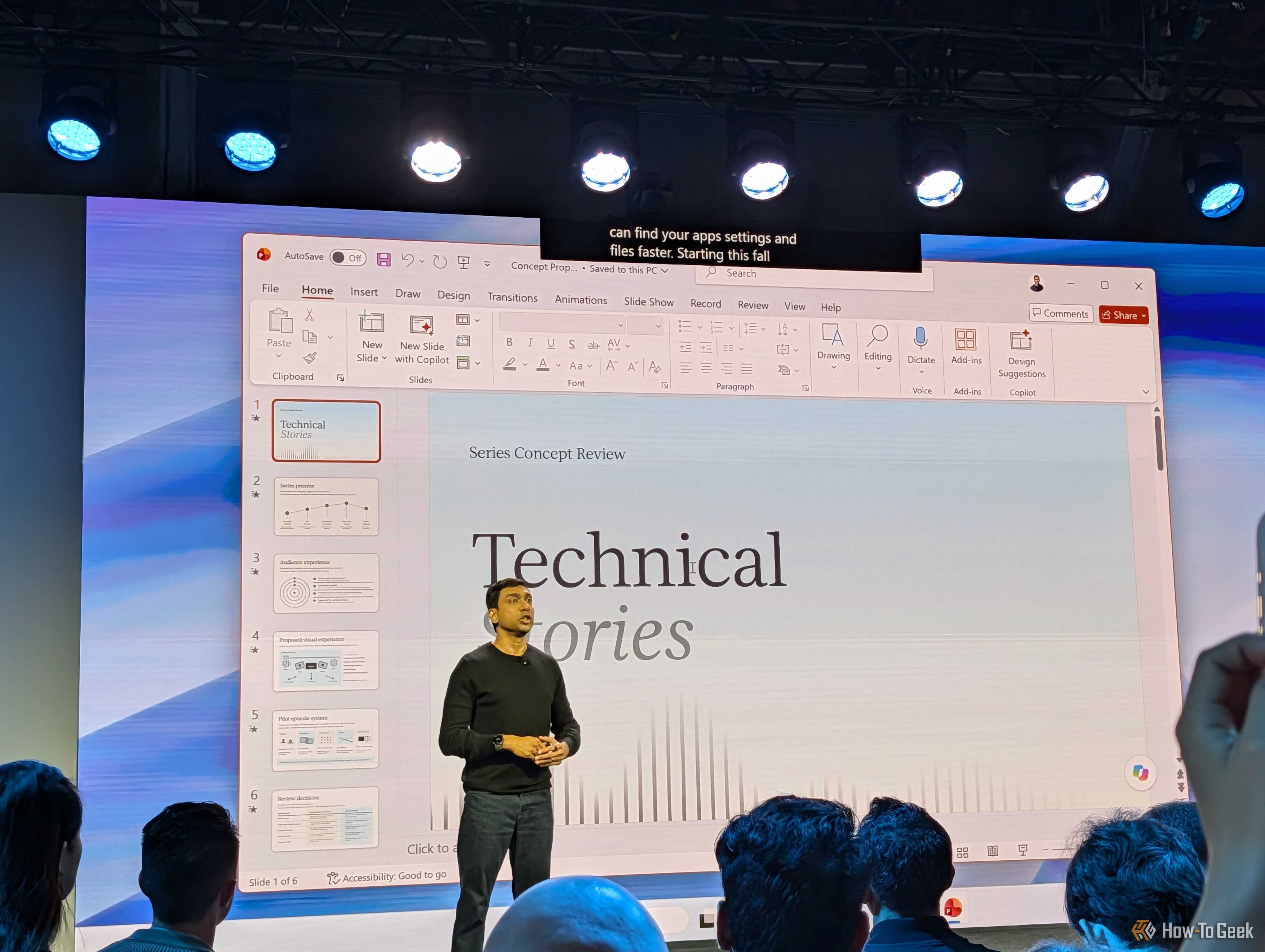1265x952 pixels.
Task: Switch to the Insert tab
Action: 364,292
